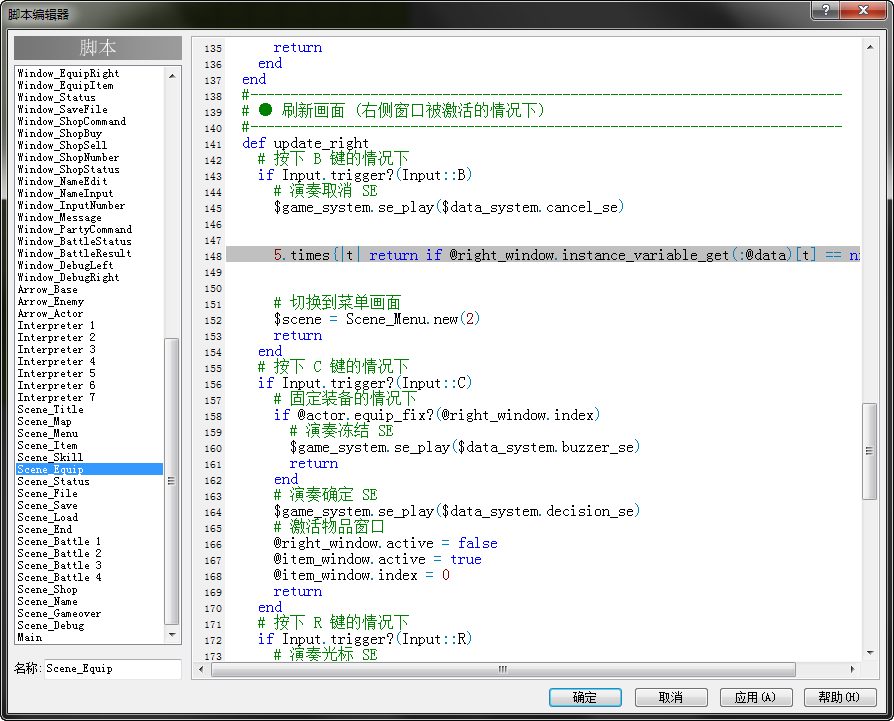
Task: Click '@item_window.index = 0' code line
Action: click(x=361, y=575)
